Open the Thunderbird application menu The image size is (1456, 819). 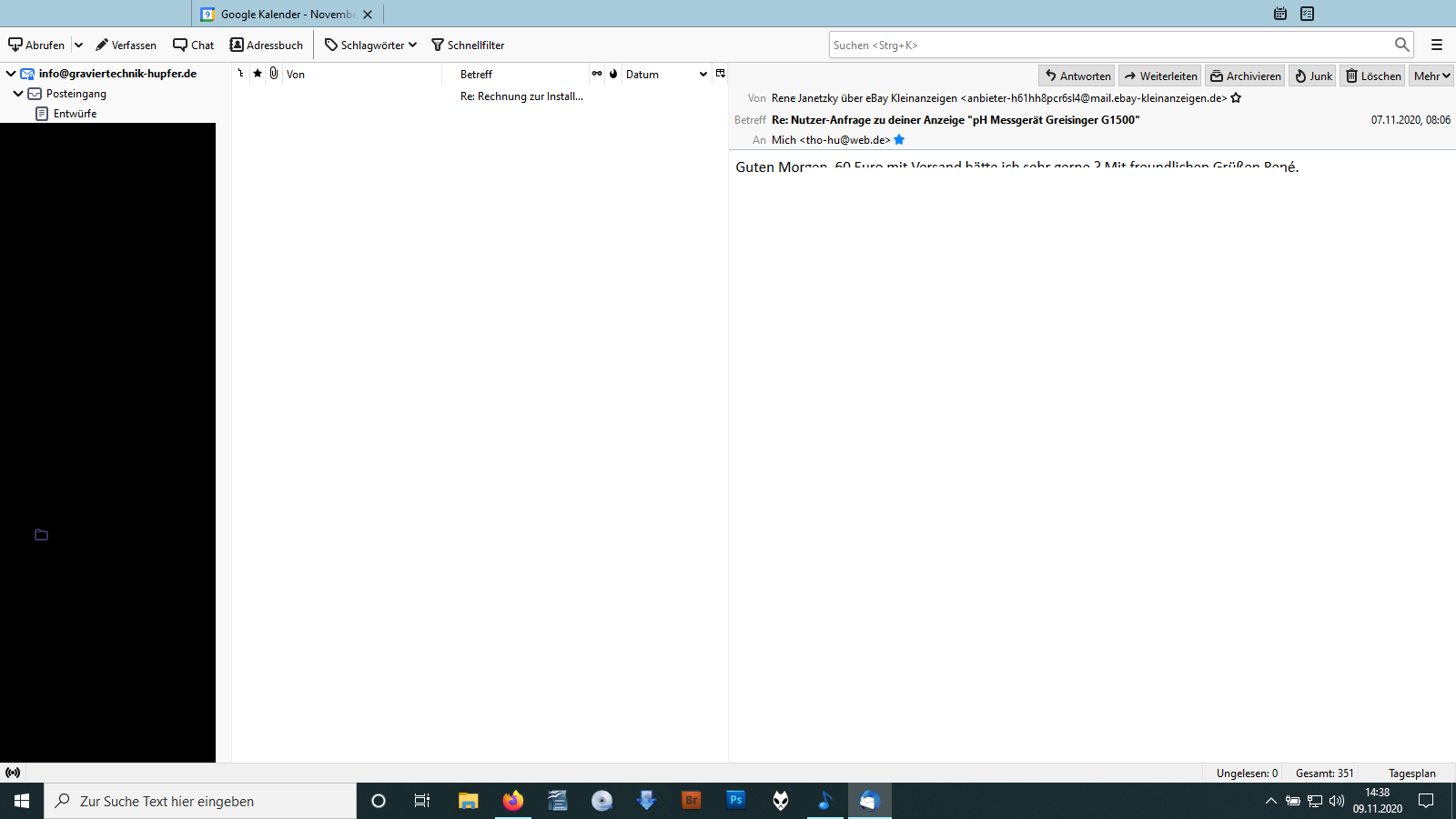pos(1437,45)
